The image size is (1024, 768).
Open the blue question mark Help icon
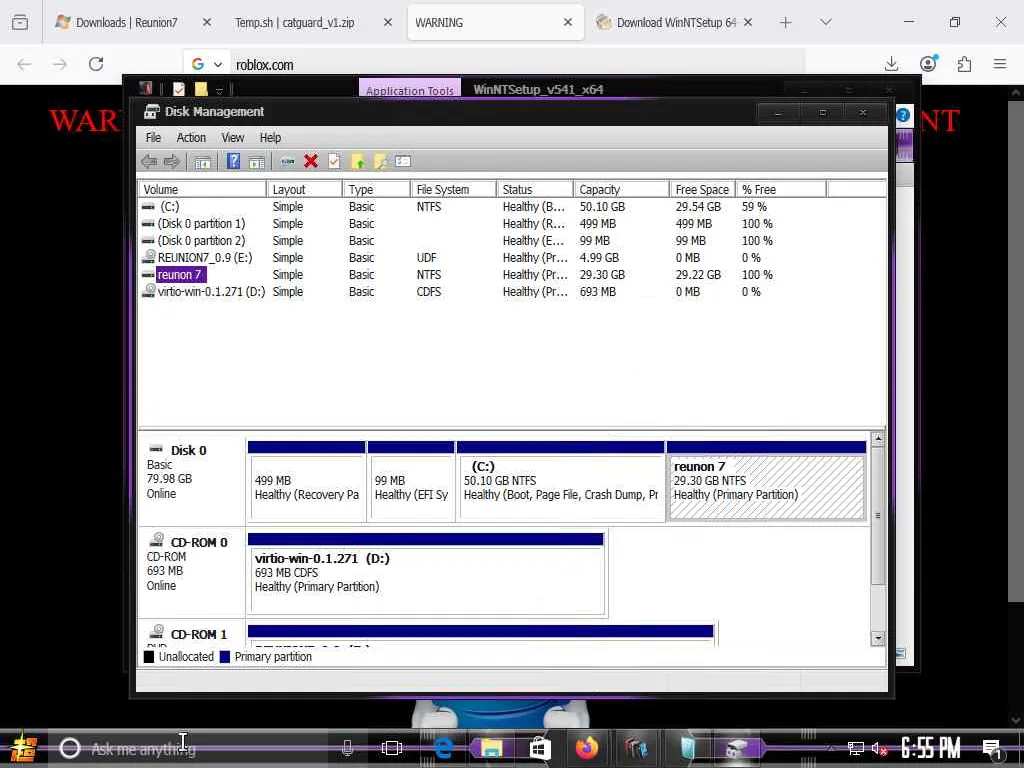pyautogui.click(x=233, y=161)
